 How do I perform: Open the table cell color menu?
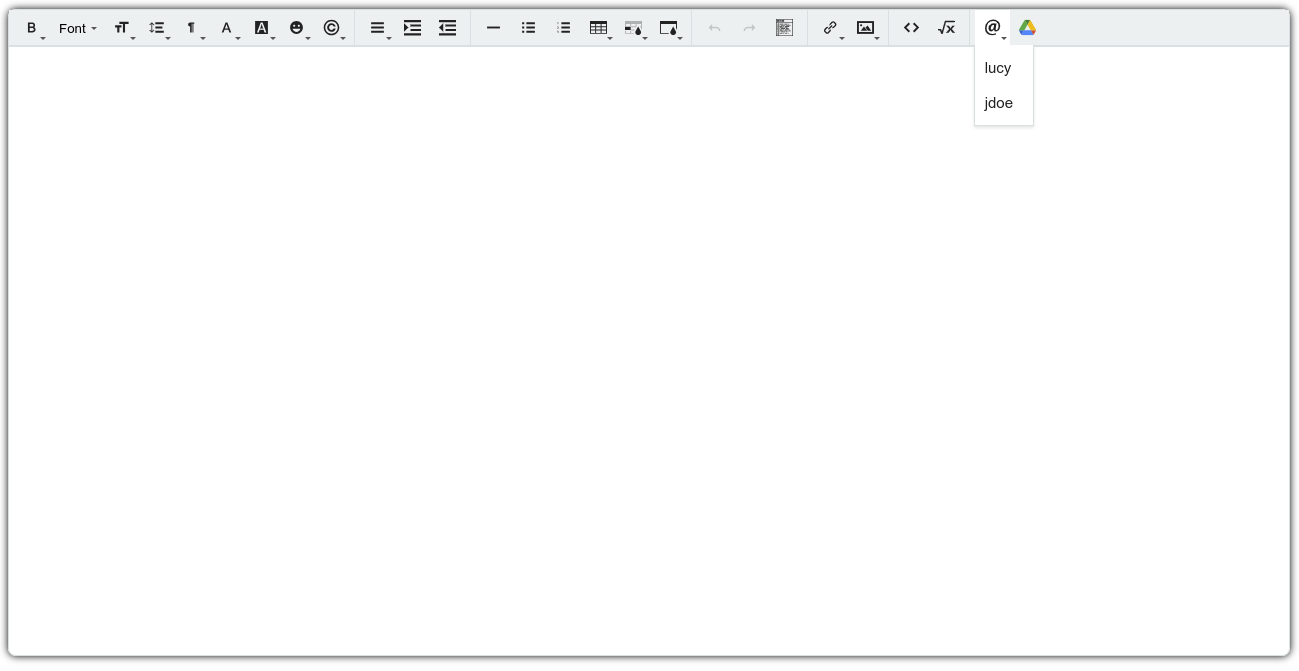pos(635,28)
